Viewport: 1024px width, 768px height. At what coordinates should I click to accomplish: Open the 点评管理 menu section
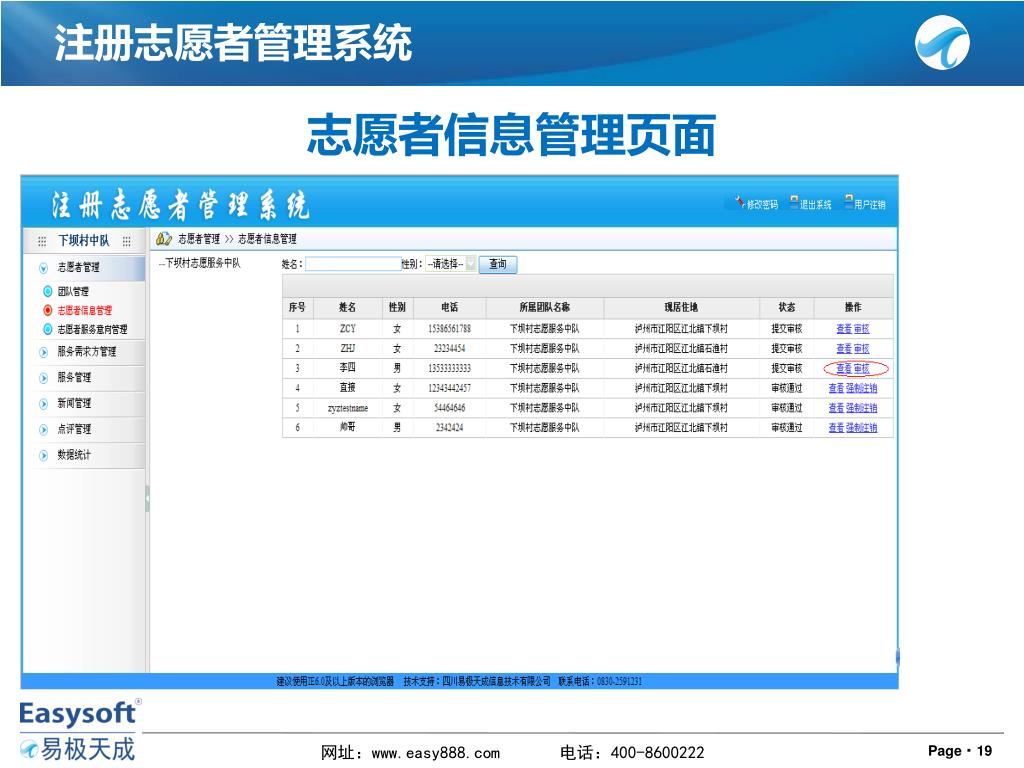(43, 430)
